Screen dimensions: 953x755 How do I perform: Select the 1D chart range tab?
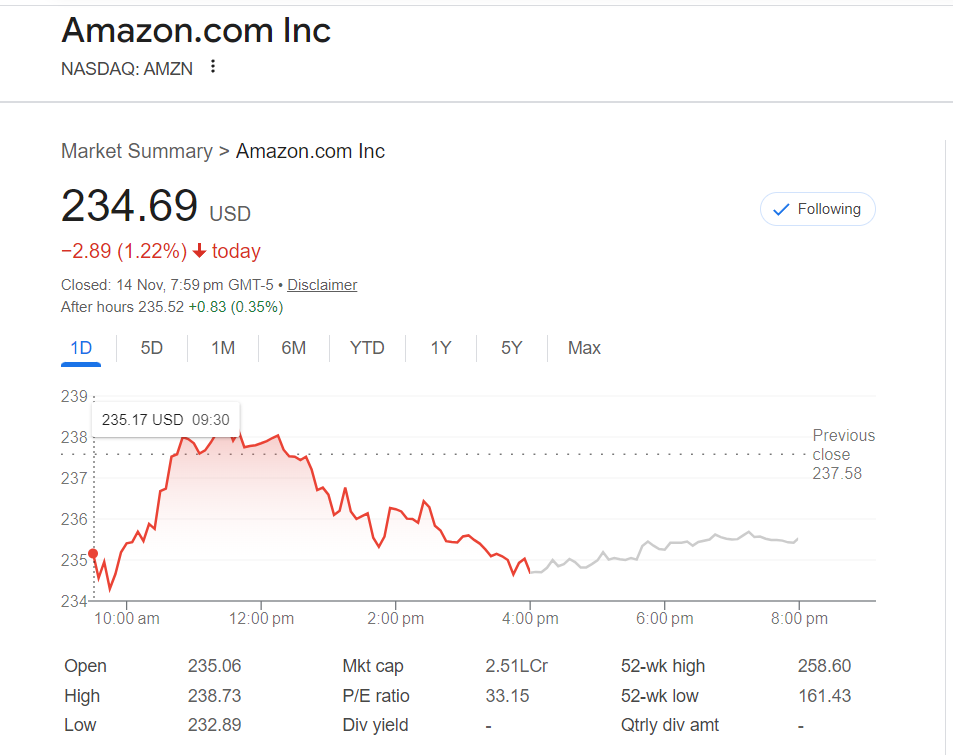(81, 348)
